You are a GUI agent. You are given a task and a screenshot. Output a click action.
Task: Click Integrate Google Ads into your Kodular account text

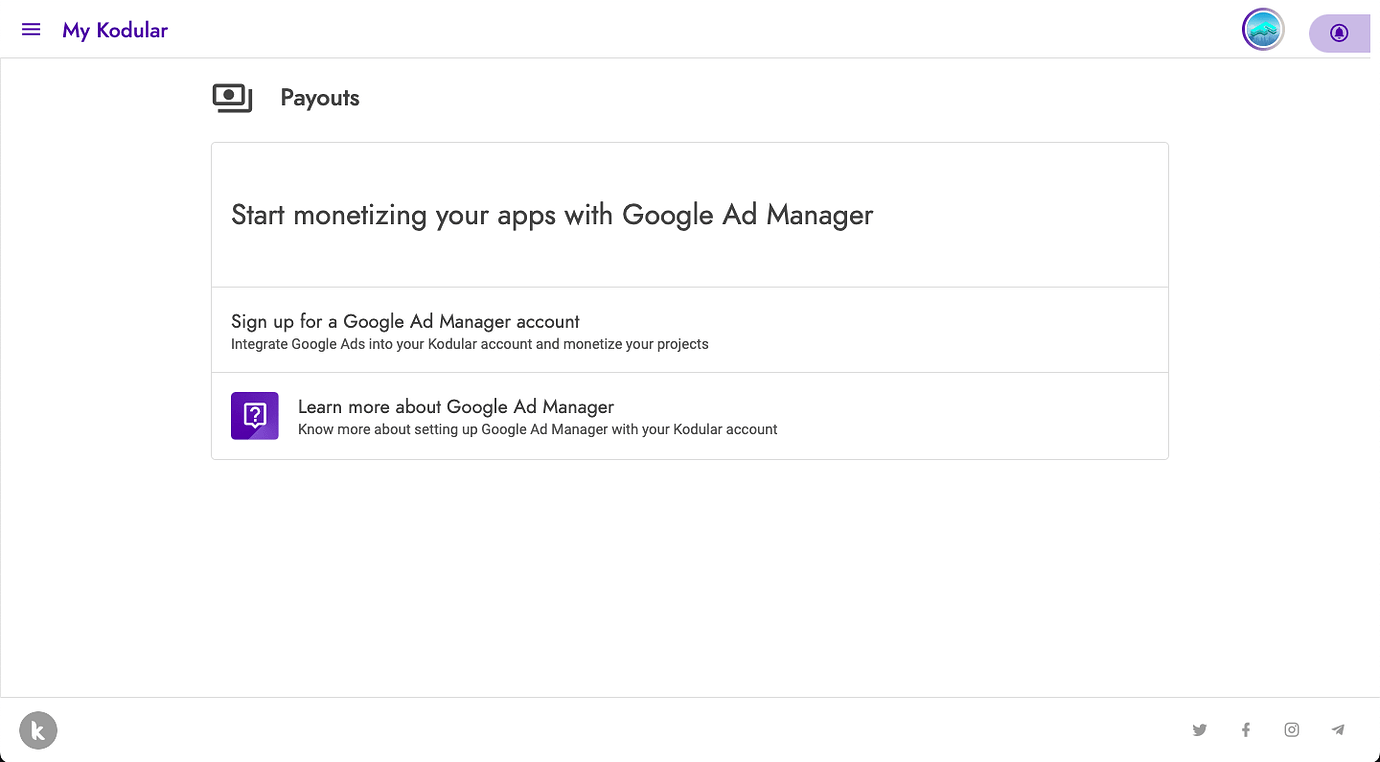pyautogui.click(x=470, y=344)
